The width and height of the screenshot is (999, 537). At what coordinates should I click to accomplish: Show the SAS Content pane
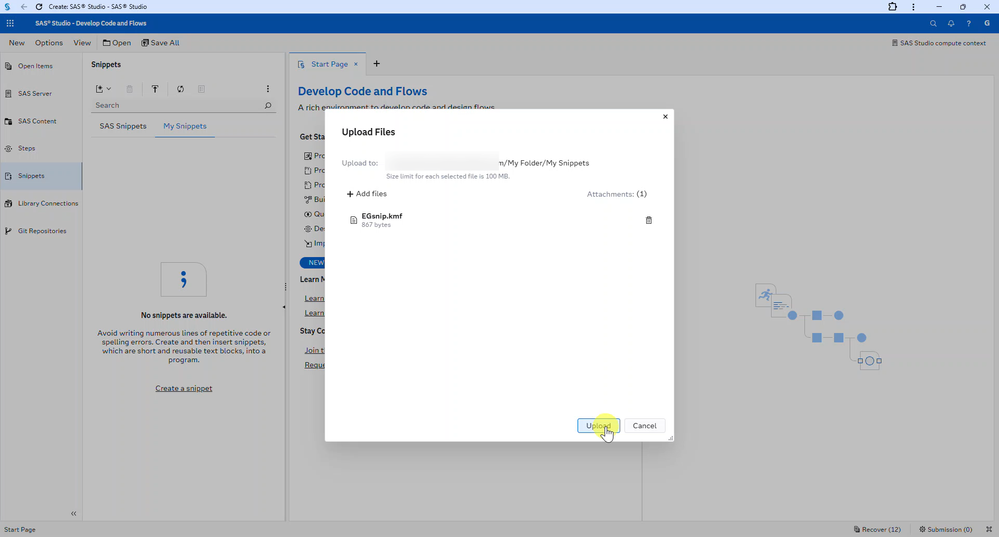pyautogui.click(x=41, y=121)
